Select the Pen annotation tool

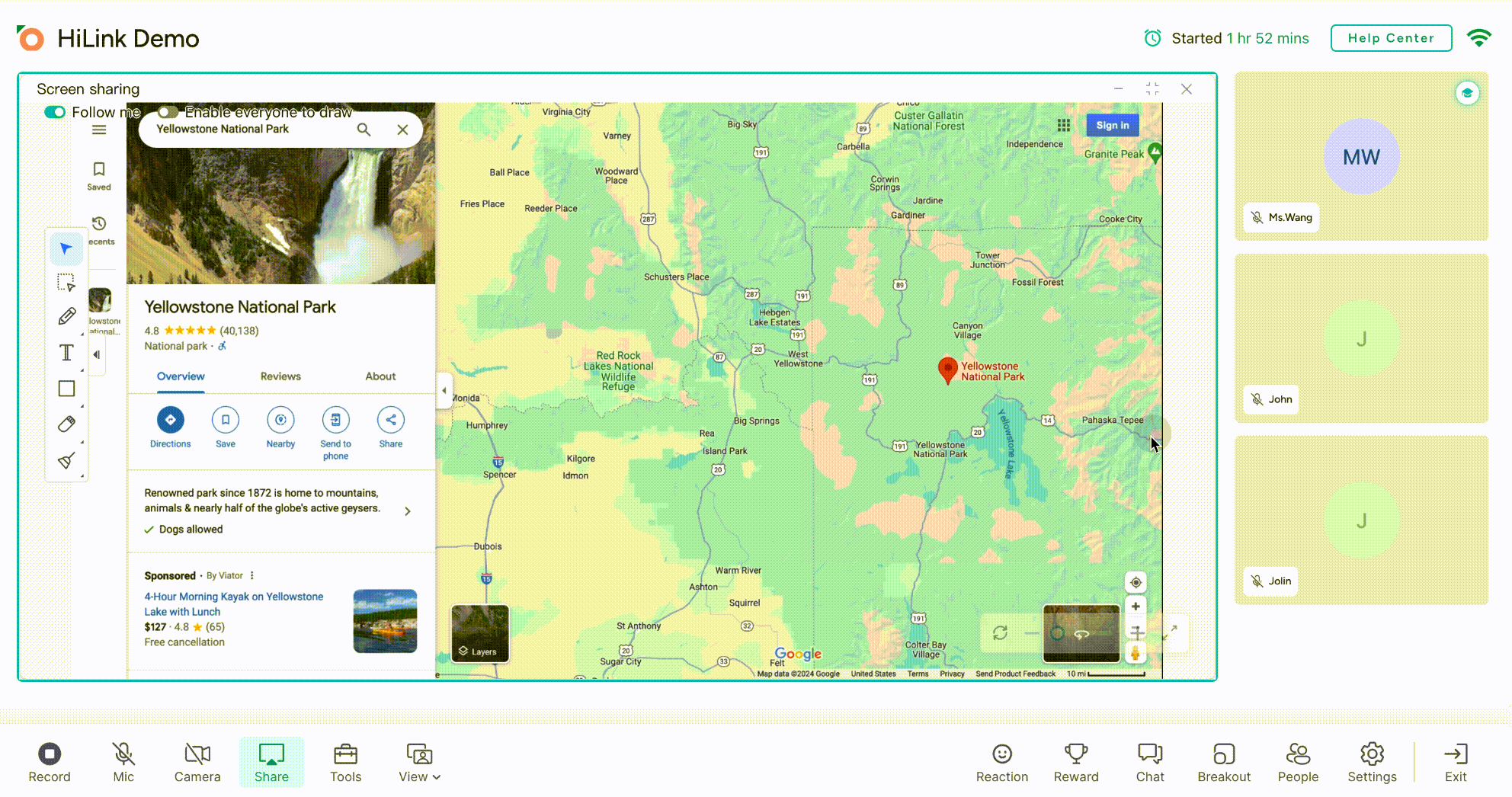tap(66, 315)
